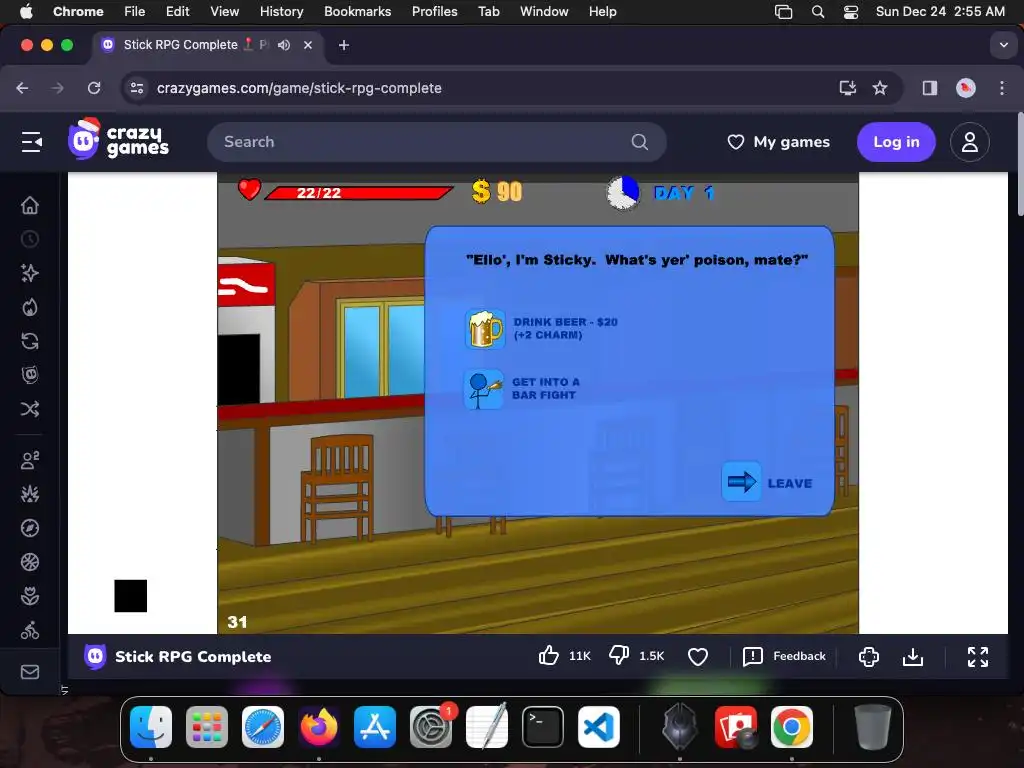Open the popular games flame icon
Viewport: 1024px width, 768px height.
(x=30, y=307)
